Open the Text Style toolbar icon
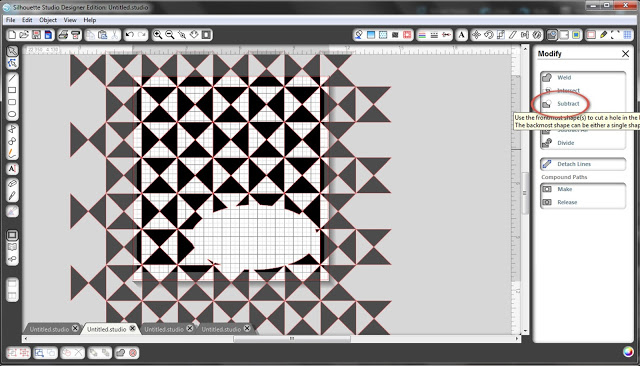The image size is (640, 366). [461, 35]
